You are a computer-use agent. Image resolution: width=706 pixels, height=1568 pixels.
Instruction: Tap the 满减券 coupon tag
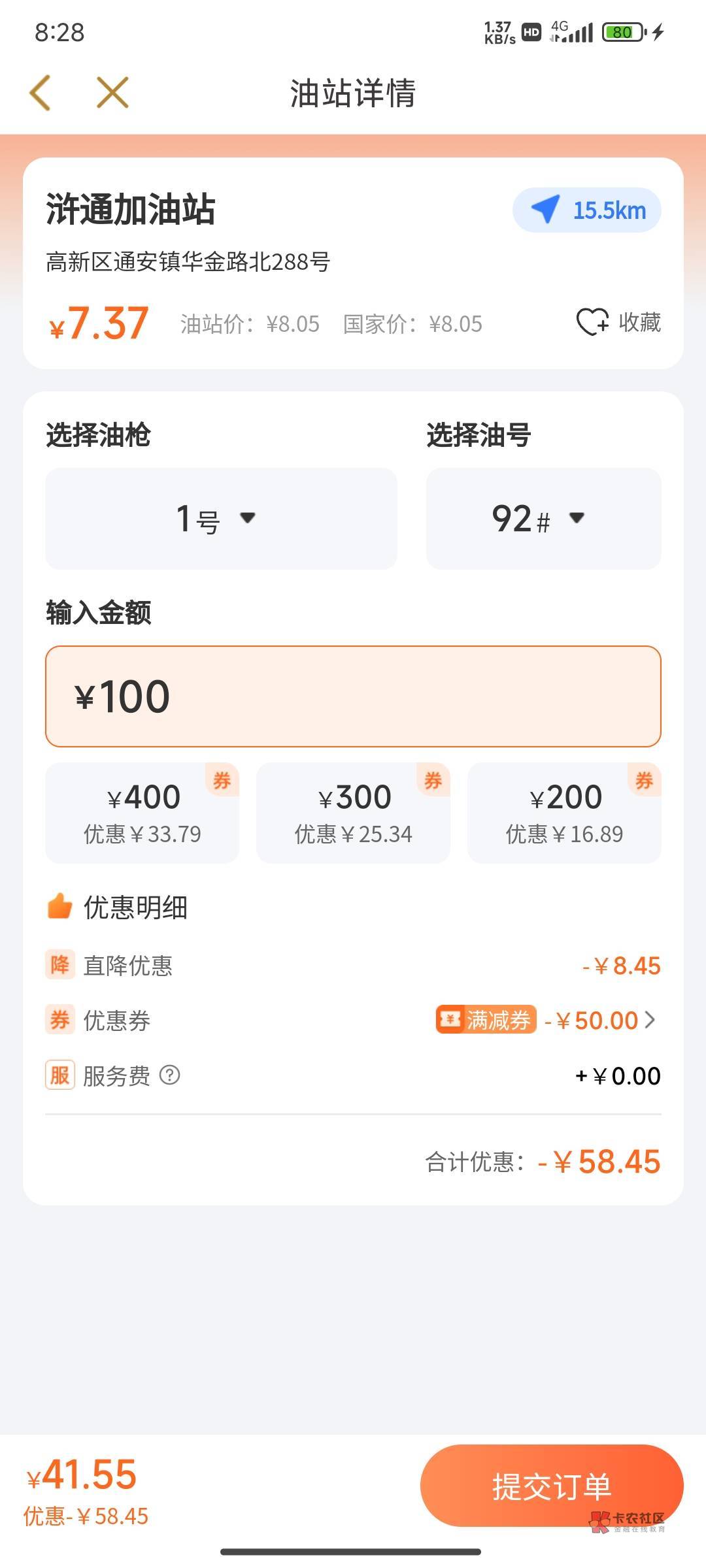coord(486,1020)
